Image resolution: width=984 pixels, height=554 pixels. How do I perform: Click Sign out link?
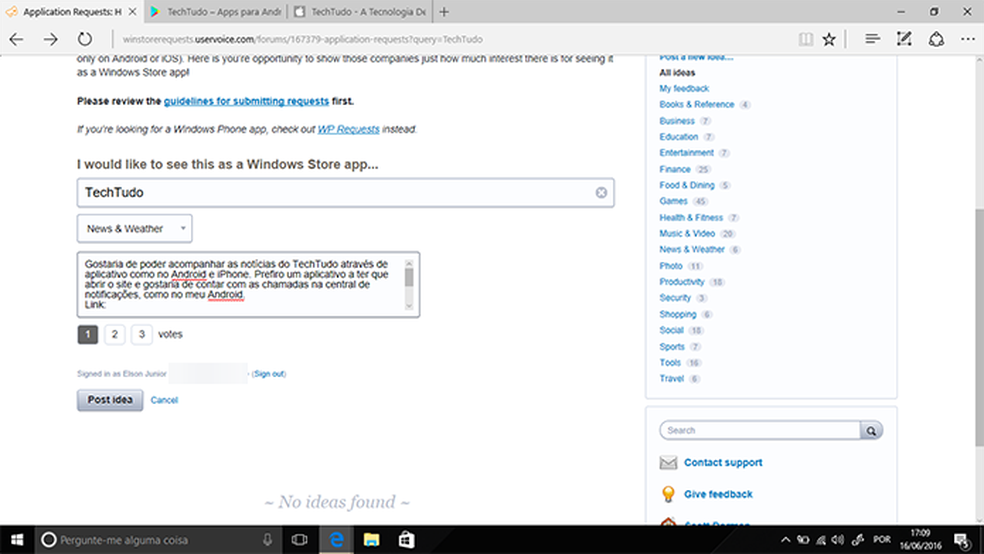[x=269, y=374]
